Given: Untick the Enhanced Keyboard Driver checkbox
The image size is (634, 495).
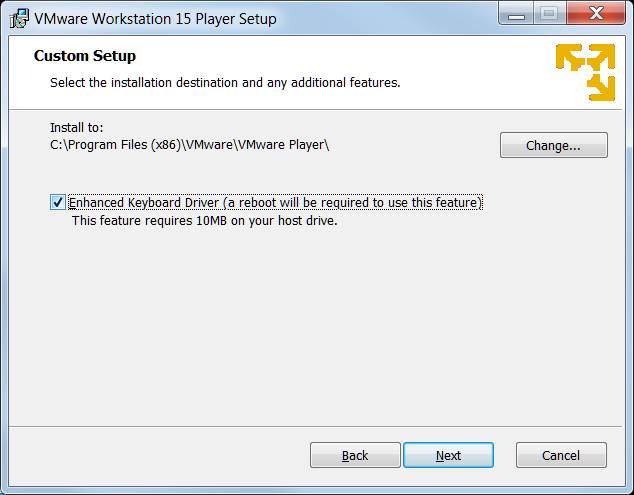Looking at the screenshot, I should (57, 202).
